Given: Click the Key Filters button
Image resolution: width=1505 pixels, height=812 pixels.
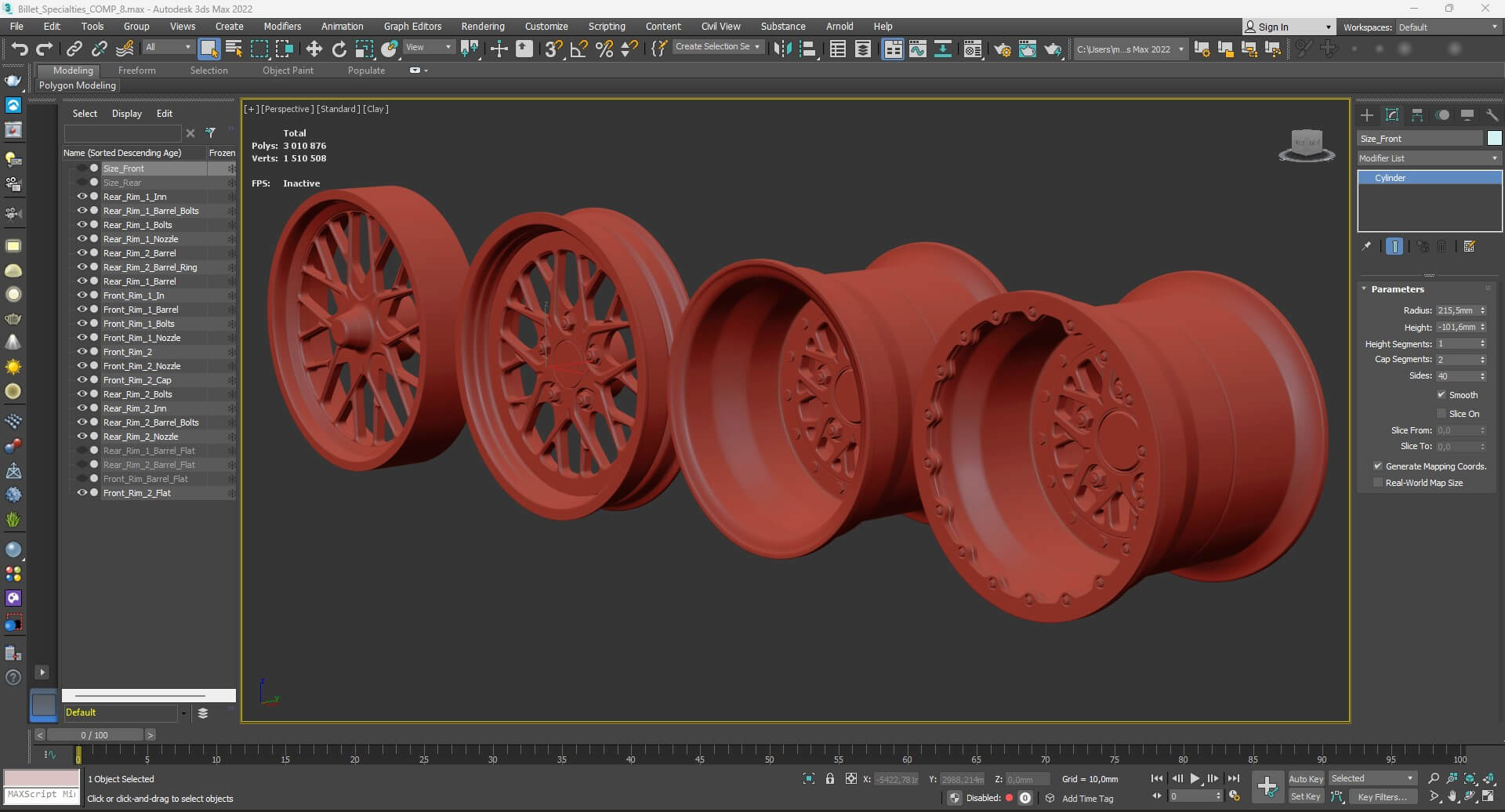Looking at the screenshot, I should click(x=1382, y=796).
